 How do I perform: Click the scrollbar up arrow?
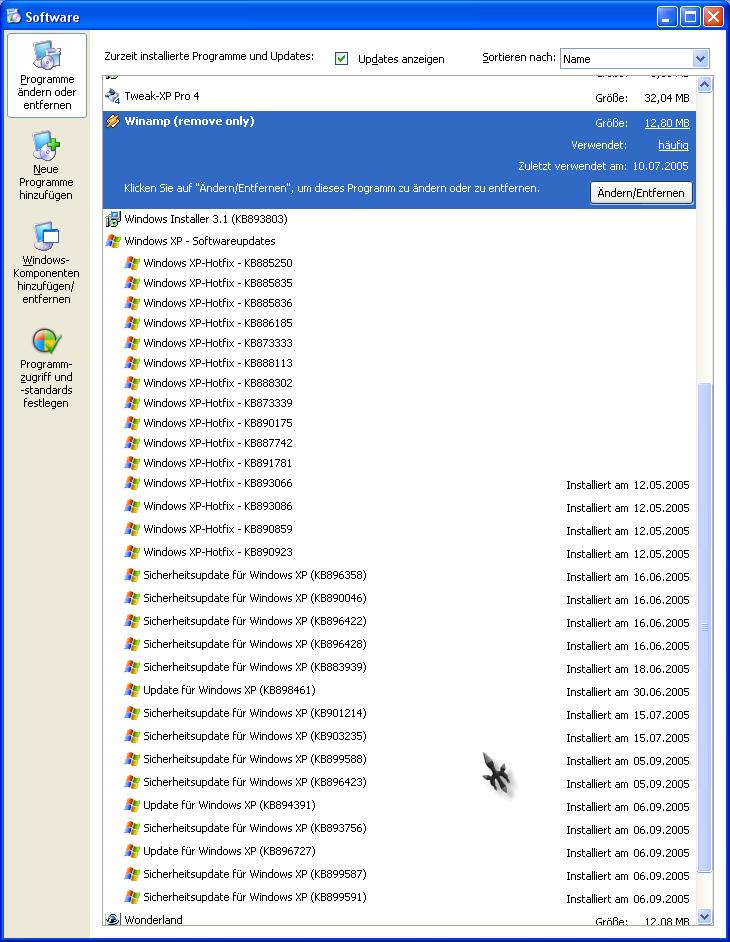(704, 85)
